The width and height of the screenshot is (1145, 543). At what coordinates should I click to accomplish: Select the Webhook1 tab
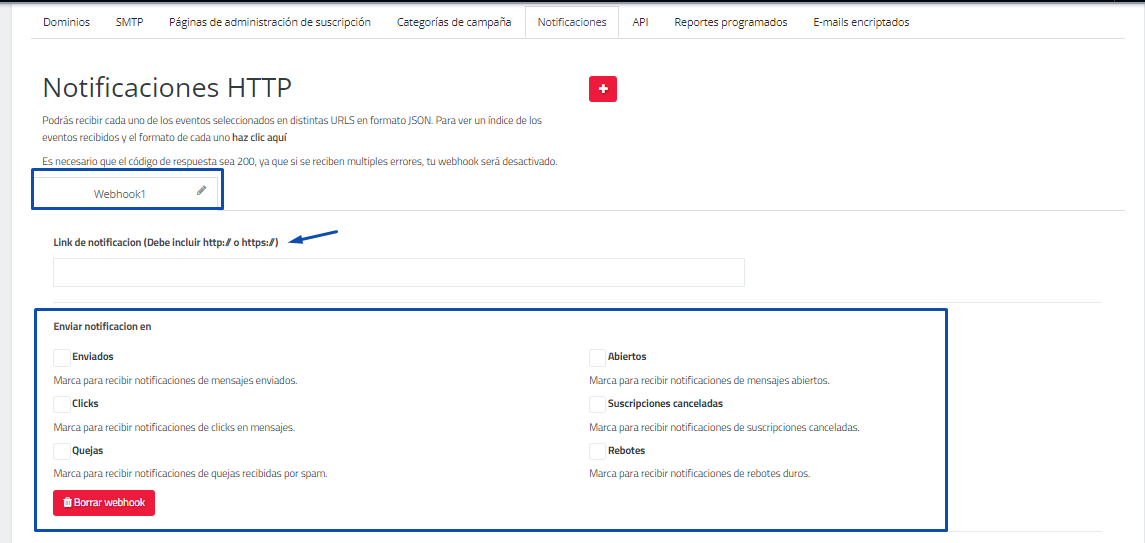click(120, 194)
